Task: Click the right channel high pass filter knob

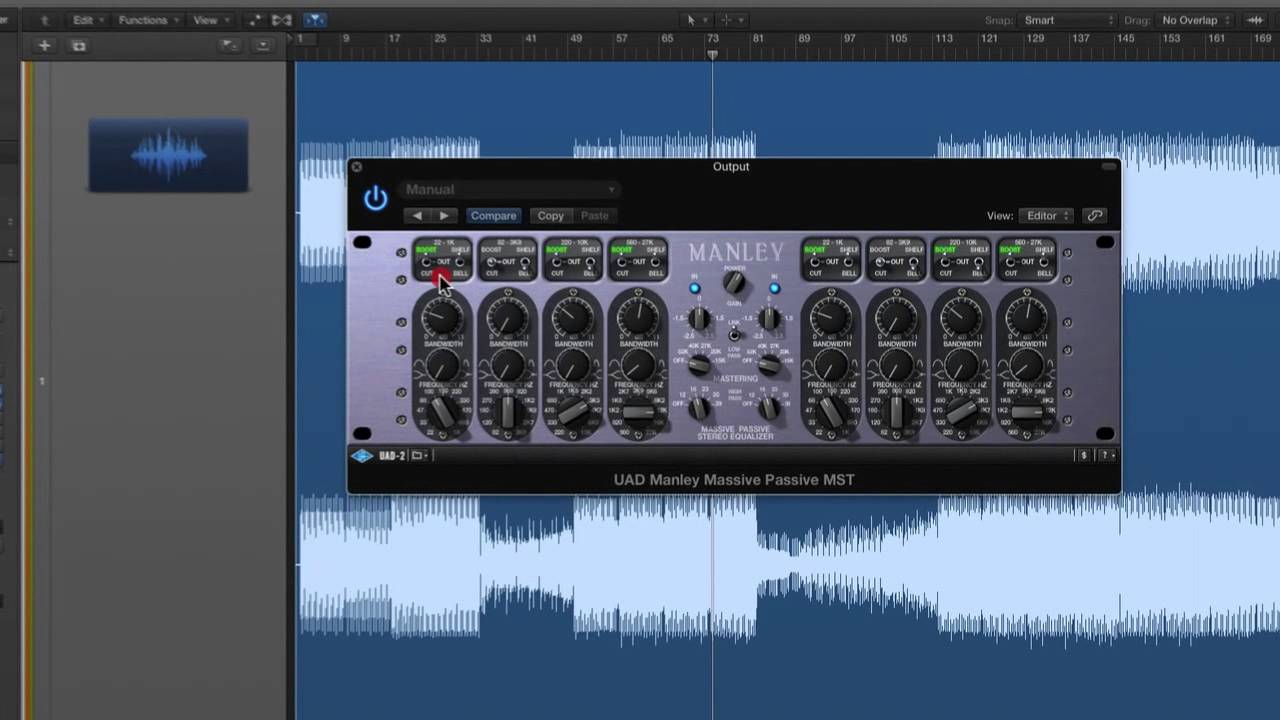Action: (769, 408)
